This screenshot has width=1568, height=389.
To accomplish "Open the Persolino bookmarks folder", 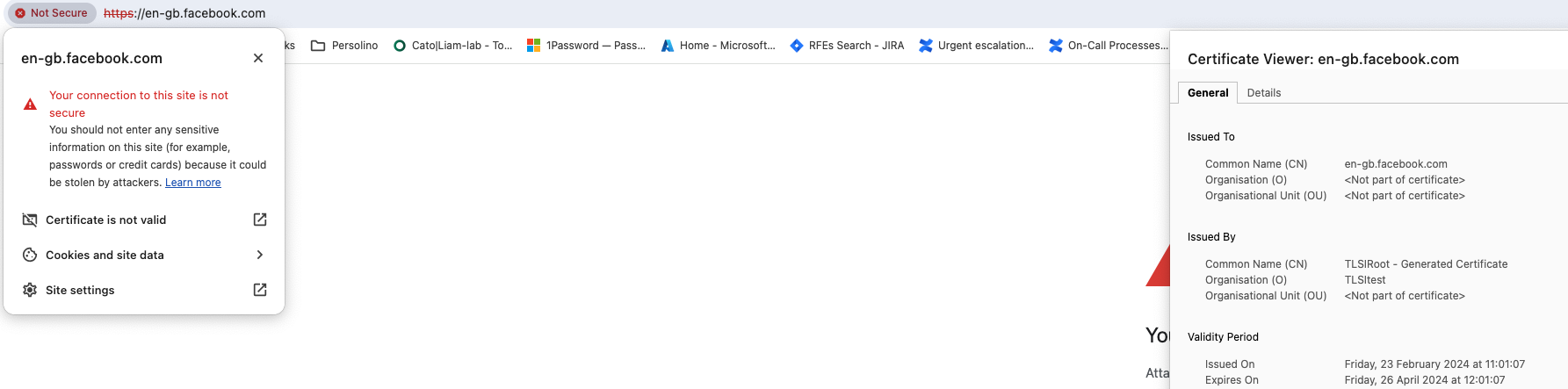I will pos(344,46).
